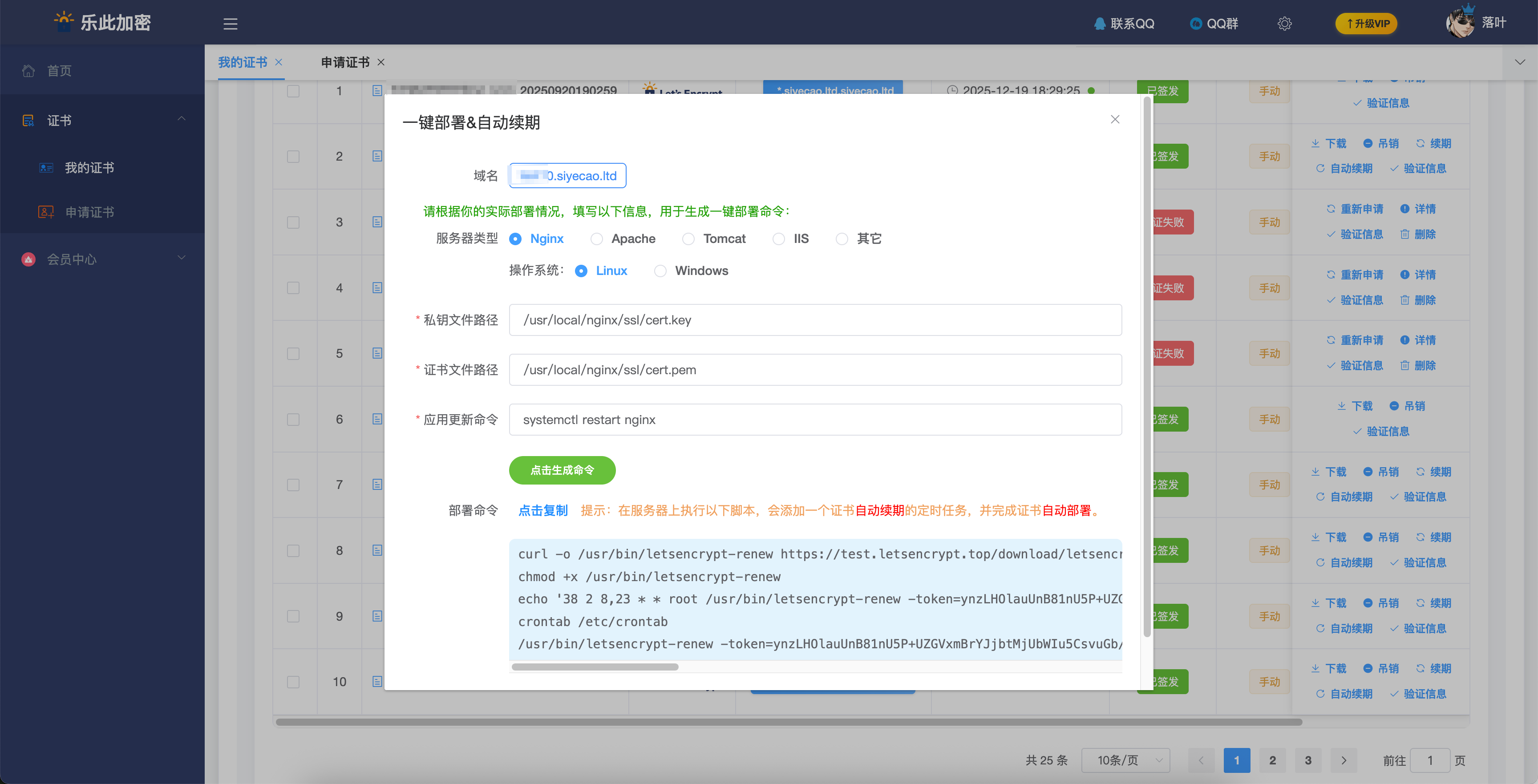Select IIS server type
The height and width of the screenshot is (784, 1538).
[x=790, y=239]
